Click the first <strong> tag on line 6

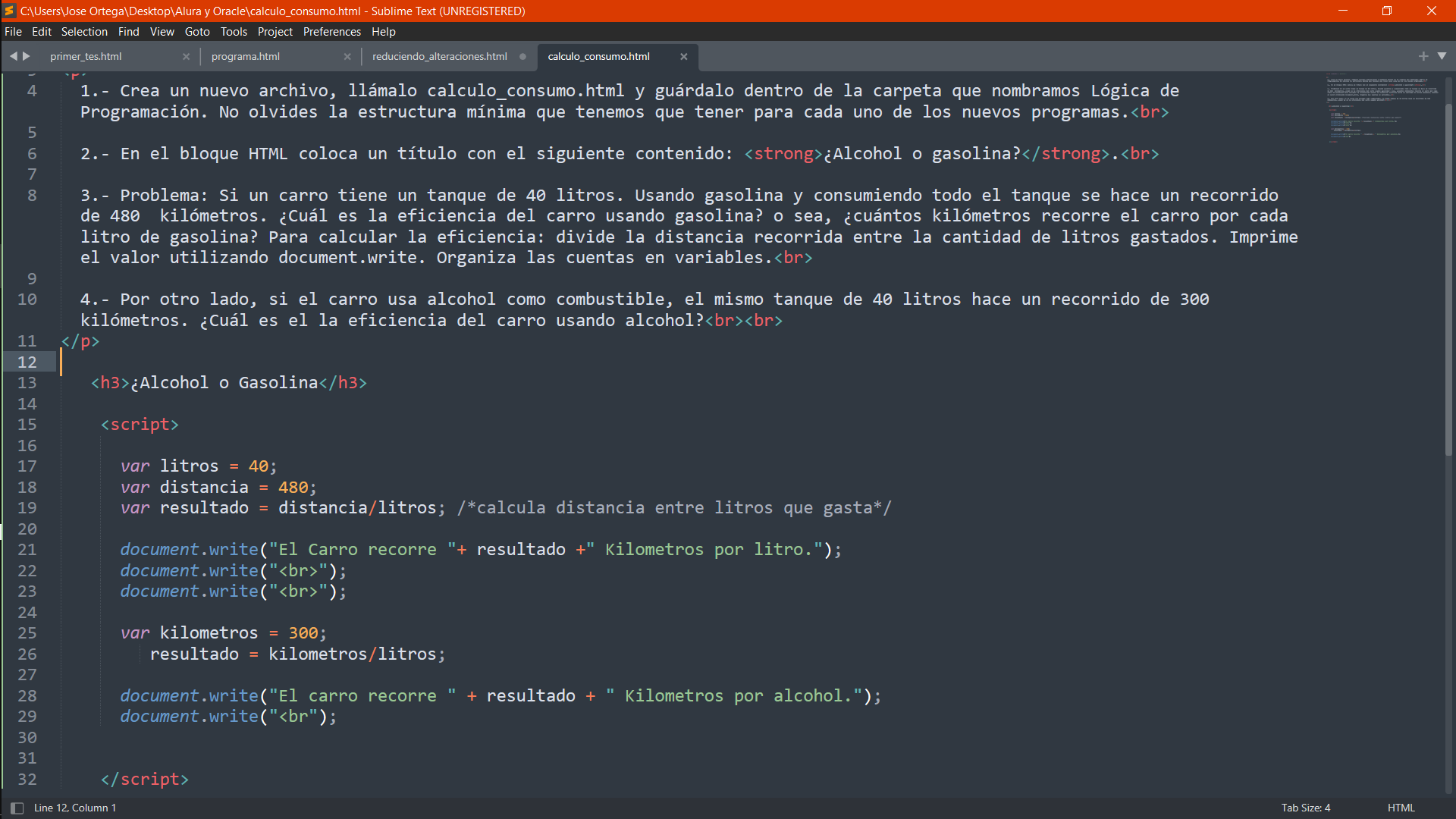(x=783, y=154)
